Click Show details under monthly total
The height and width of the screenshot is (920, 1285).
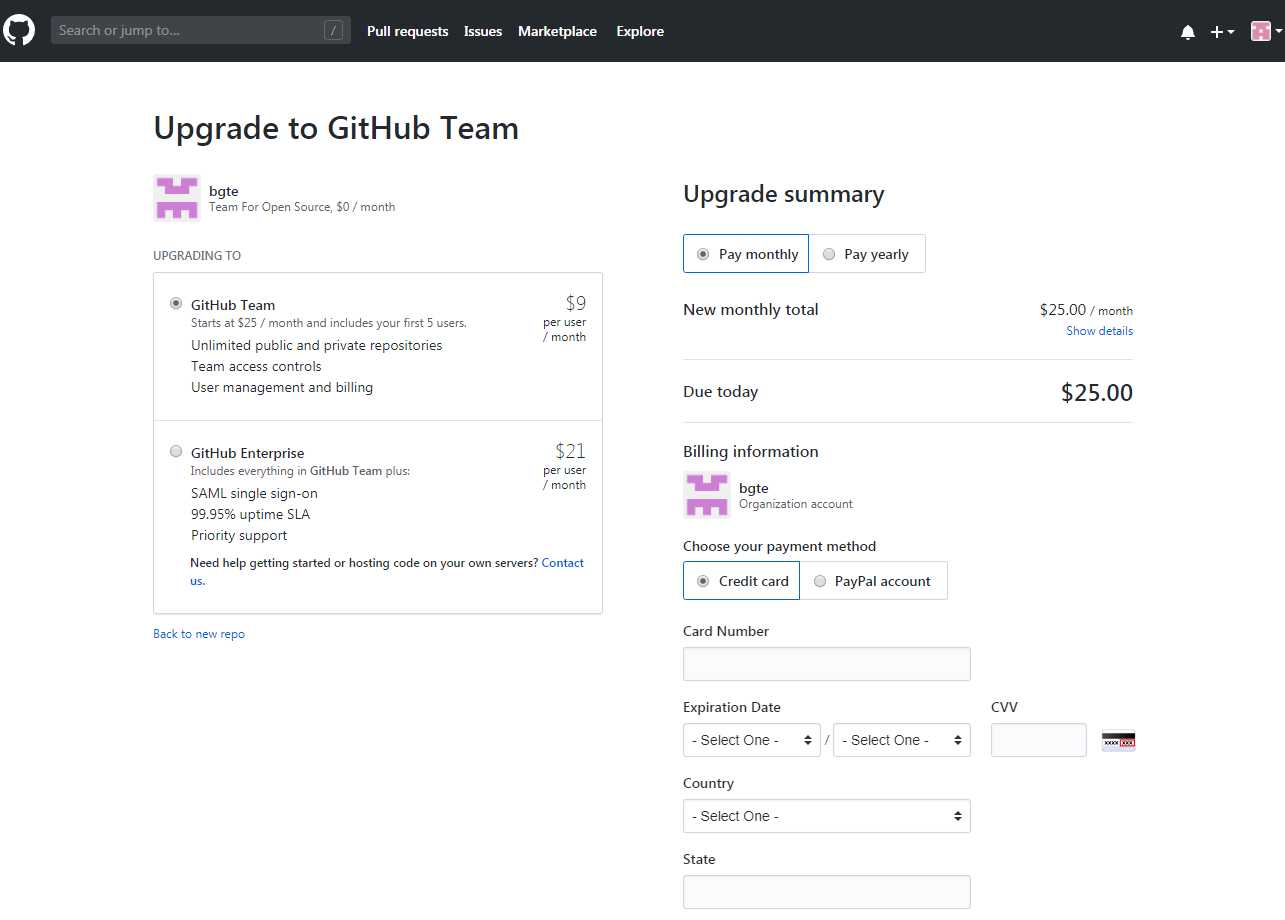[x=1099, y=331]
